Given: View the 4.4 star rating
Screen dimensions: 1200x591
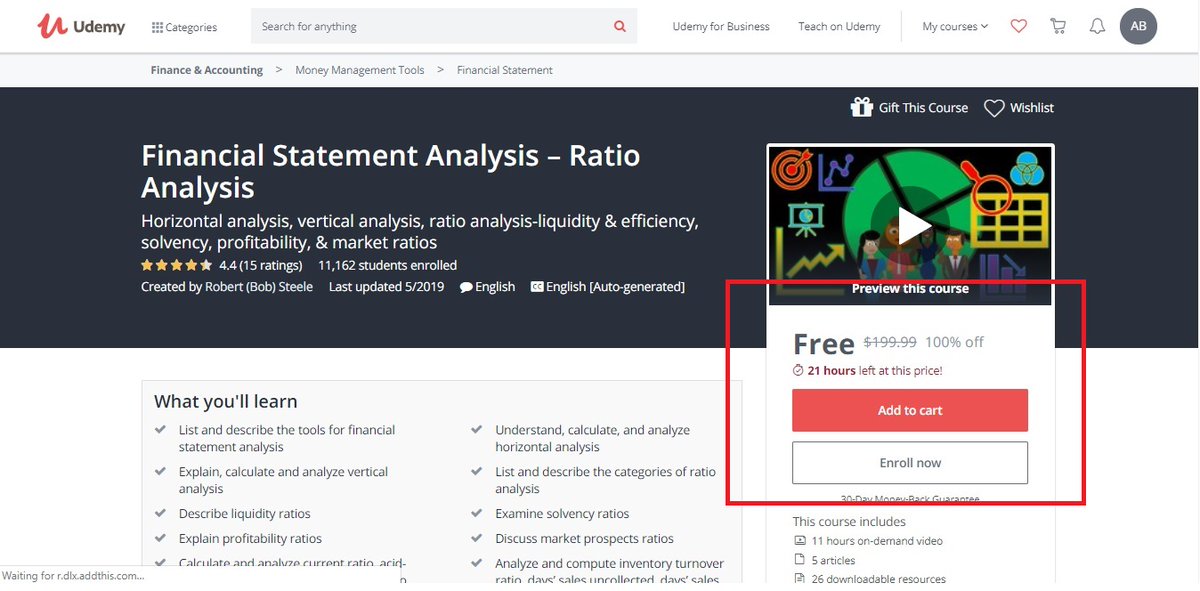Looking at the screenshot, I should [x=177, y=266].
